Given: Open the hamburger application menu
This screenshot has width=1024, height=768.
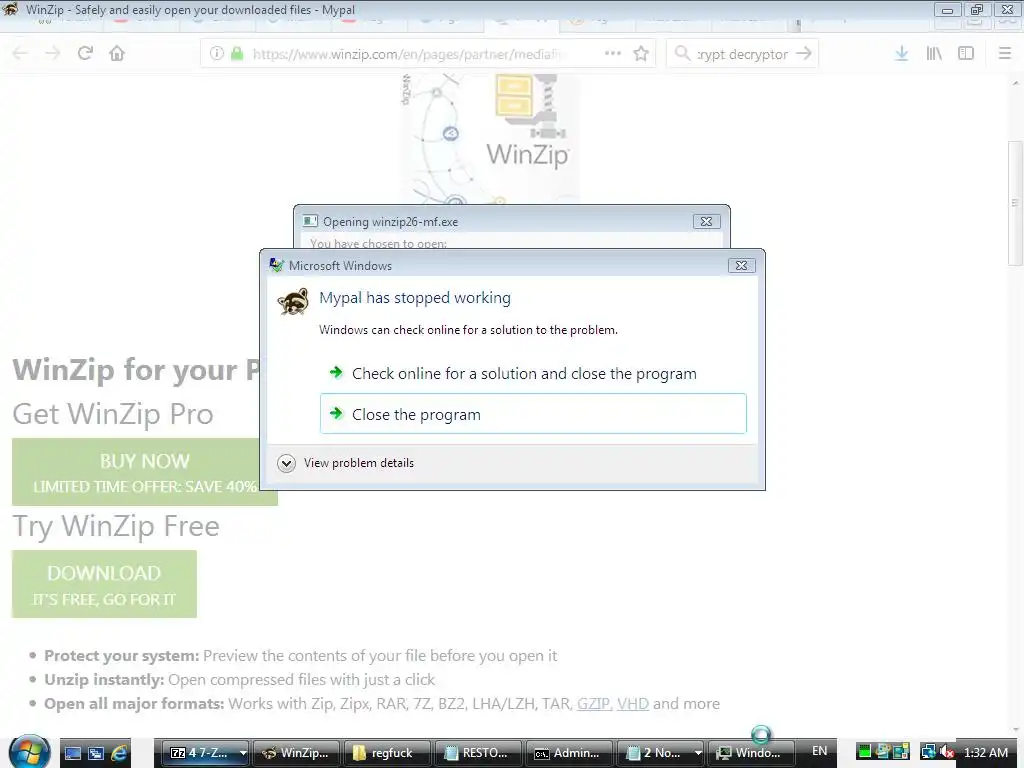Looking at the screenshot, I should coord(1005,54).
